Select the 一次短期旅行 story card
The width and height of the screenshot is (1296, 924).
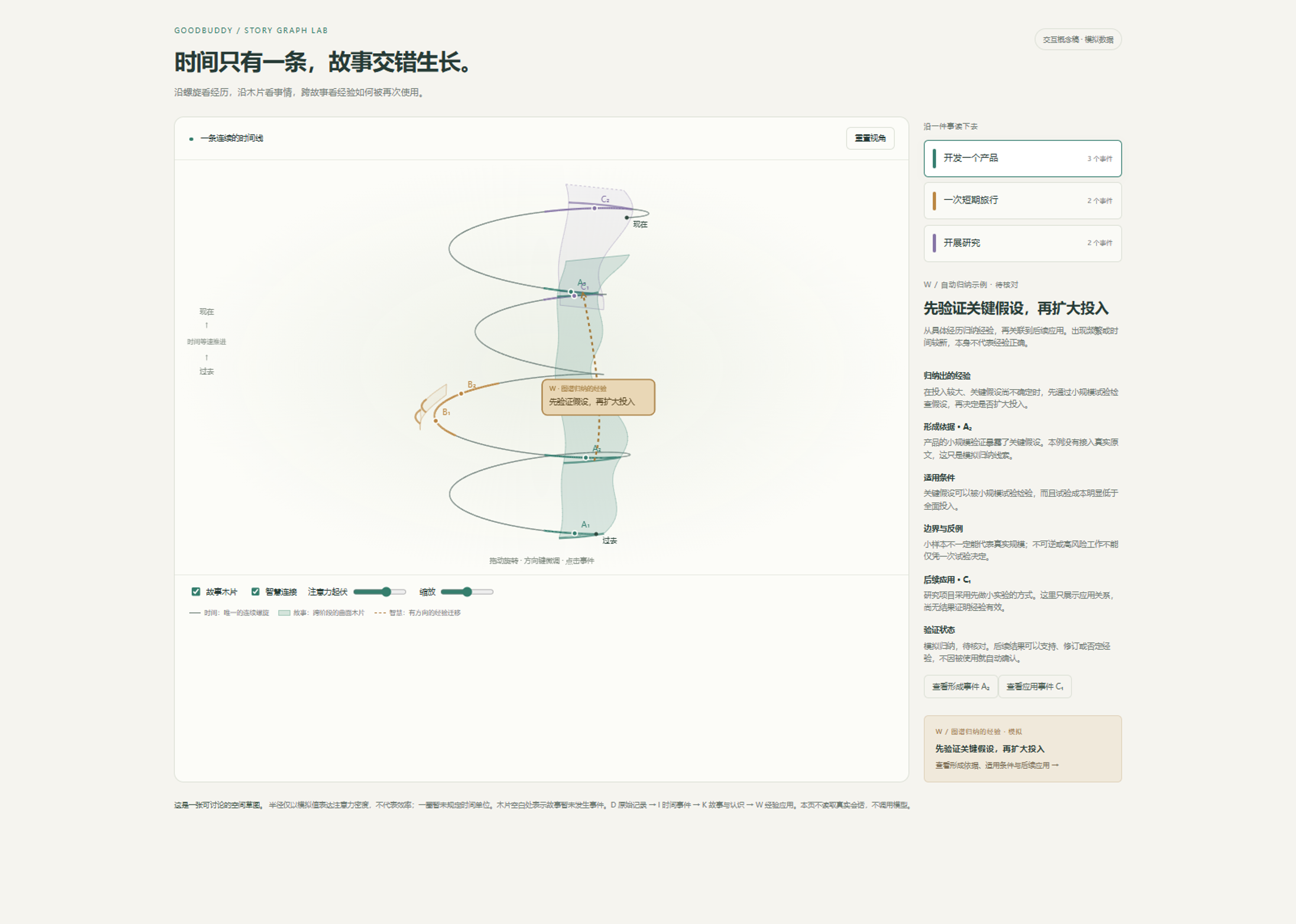[1022, 200]
